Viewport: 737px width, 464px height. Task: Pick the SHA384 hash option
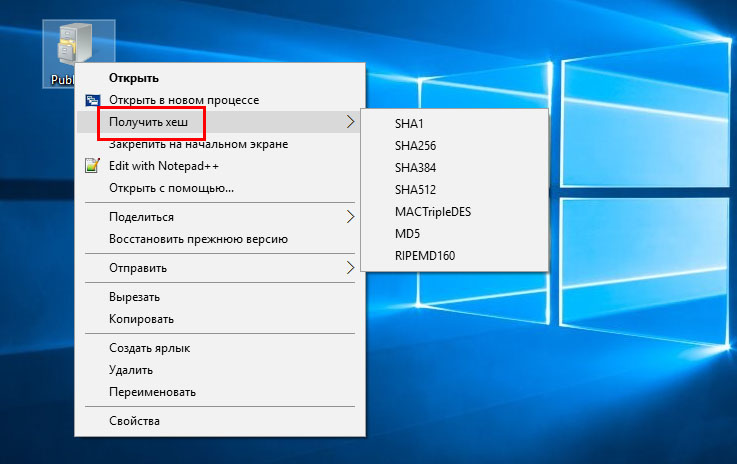[x=416, y=168]
